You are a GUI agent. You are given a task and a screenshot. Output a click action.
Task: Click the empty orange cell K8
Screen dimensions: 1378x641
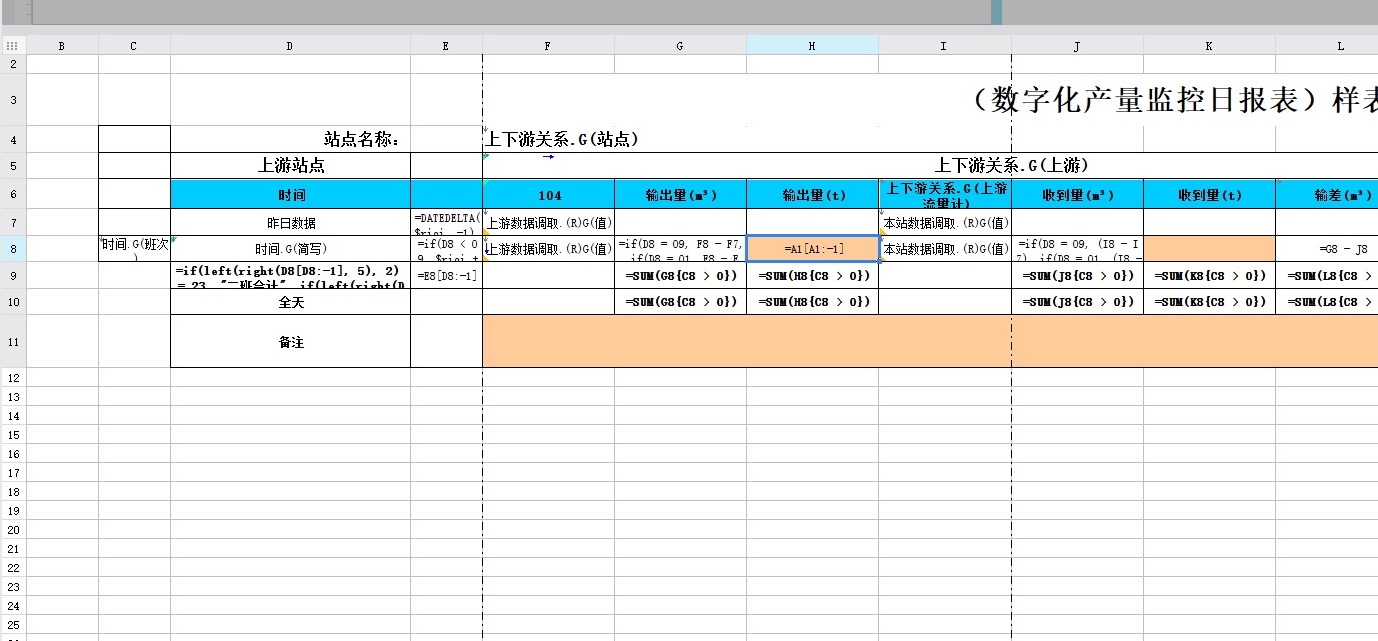point(1209,248)
